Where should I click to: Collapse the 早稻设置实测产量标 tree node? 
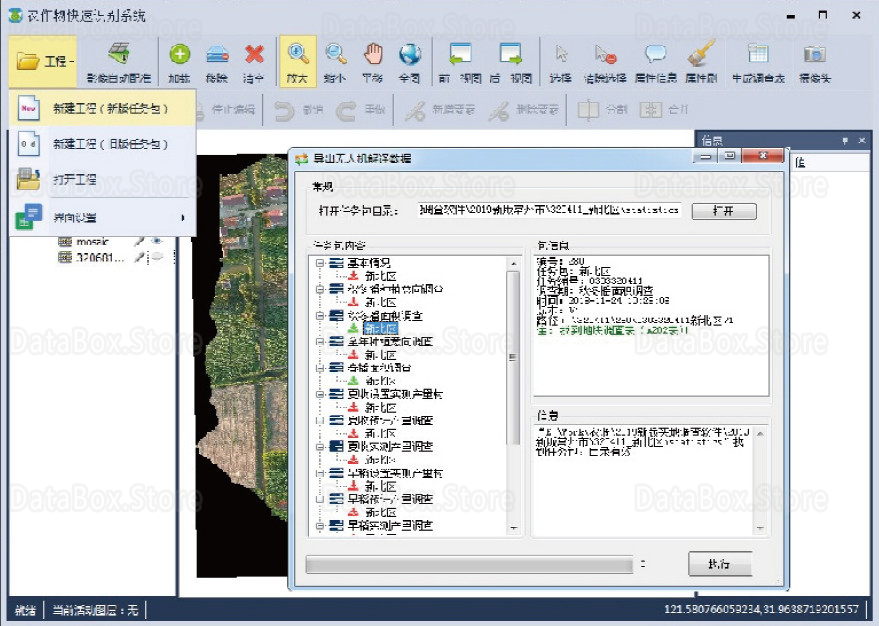(320, 473)
